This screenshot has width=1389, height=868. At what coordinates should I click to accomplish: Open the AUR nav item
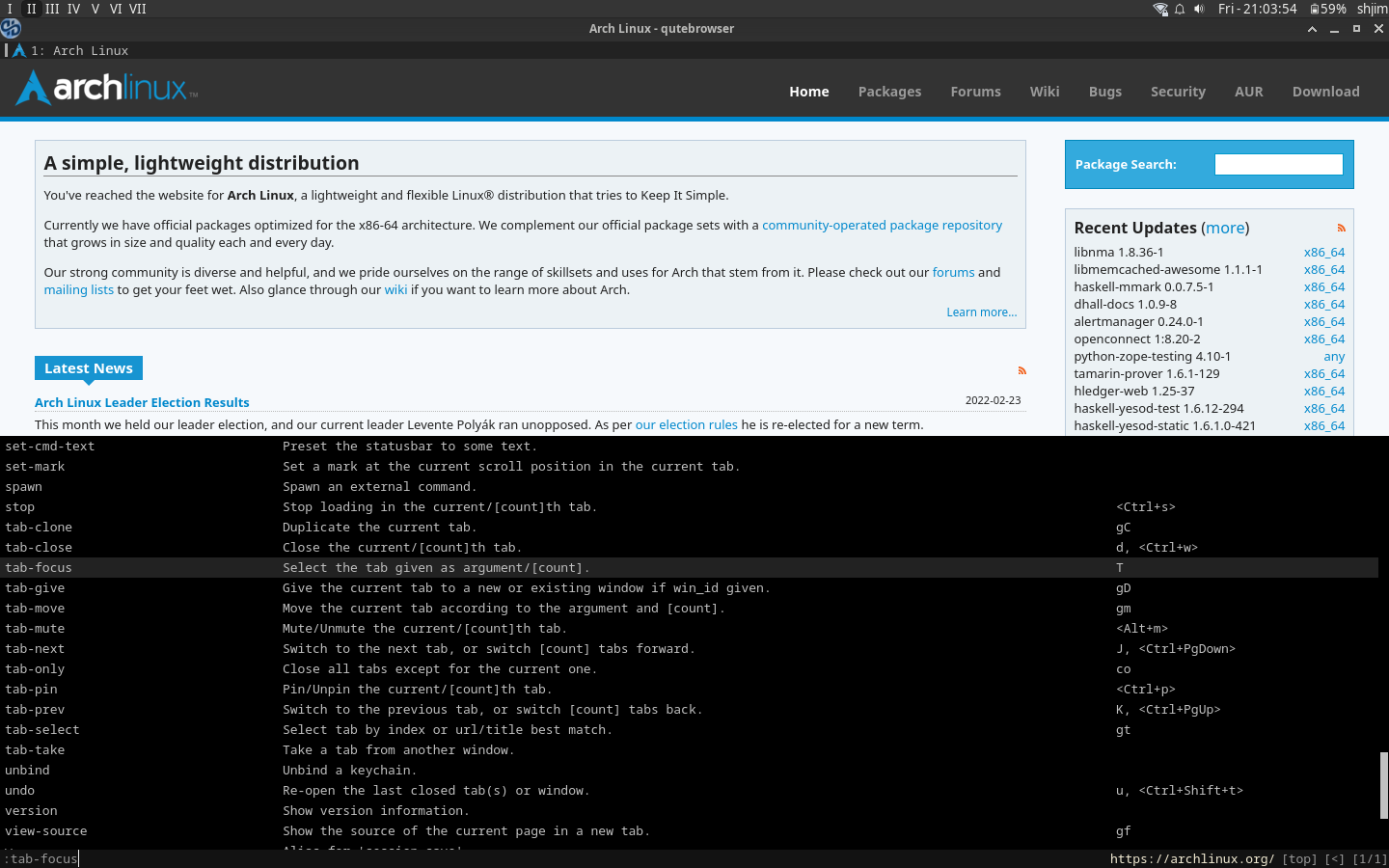click(x=1249, y=92)
